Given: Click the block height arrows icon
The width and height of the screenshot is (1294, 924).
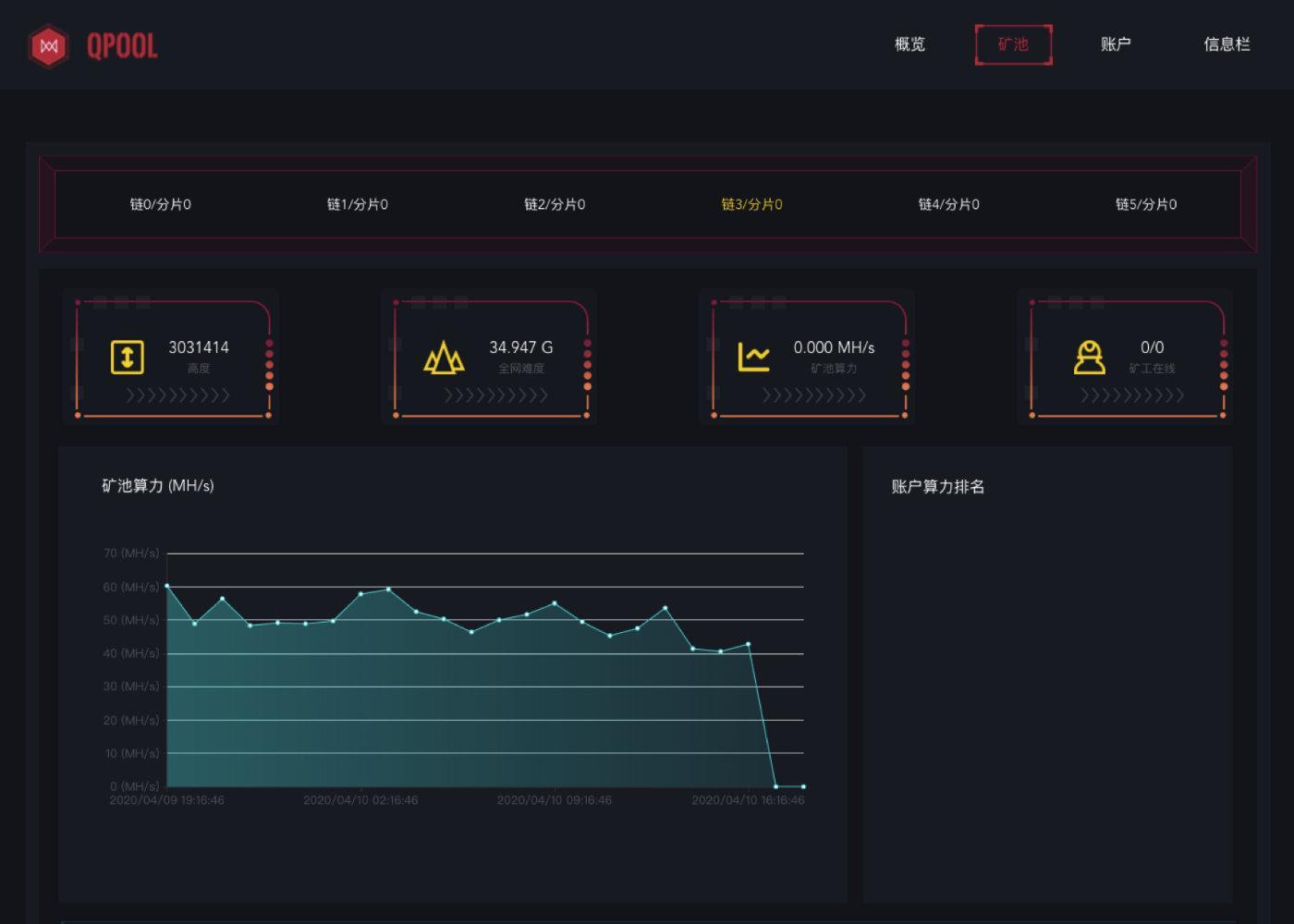Looking at the screenshot, I should click(127, 357).
